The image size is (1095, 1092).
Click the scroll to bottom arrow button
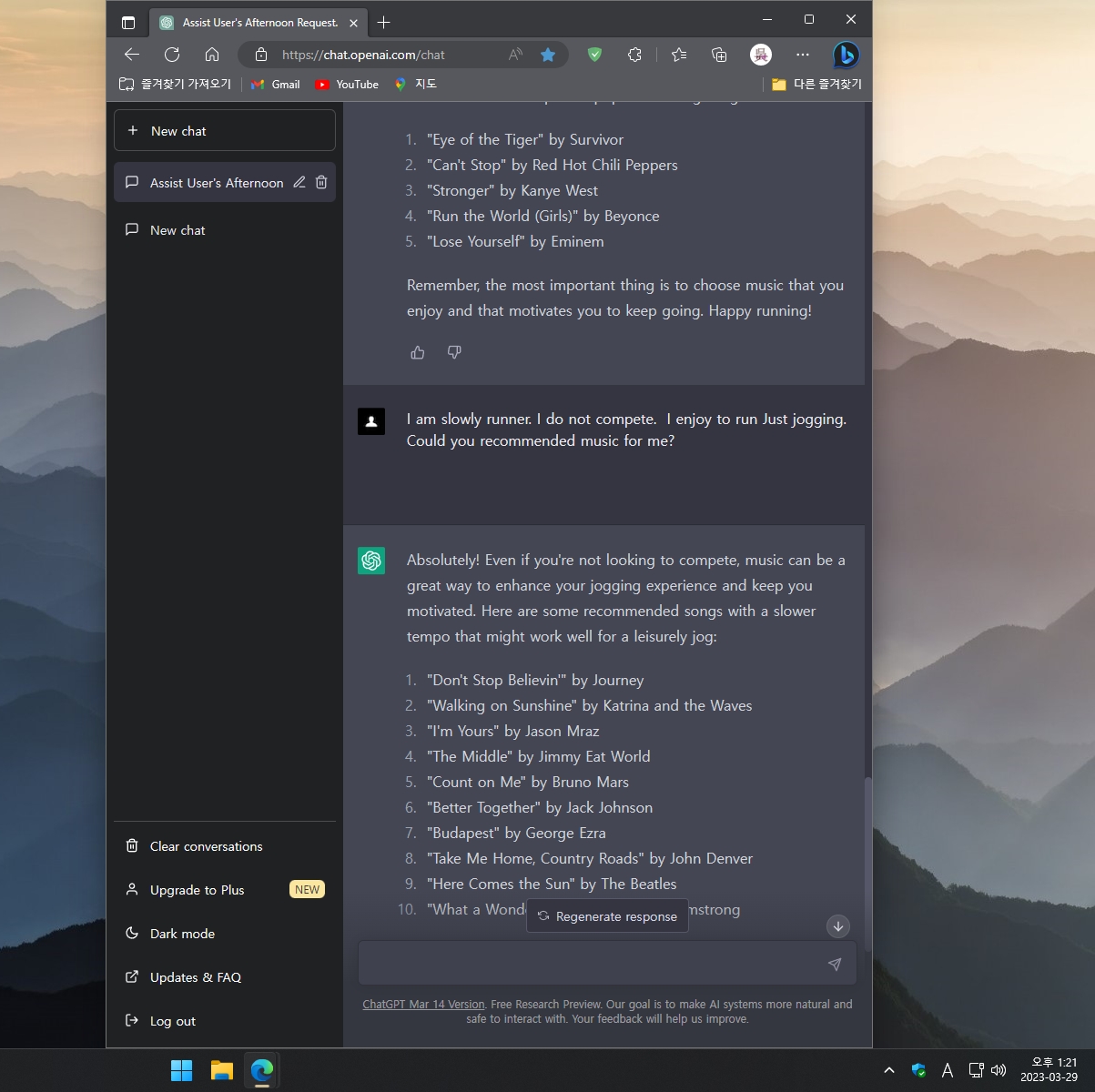837,925
